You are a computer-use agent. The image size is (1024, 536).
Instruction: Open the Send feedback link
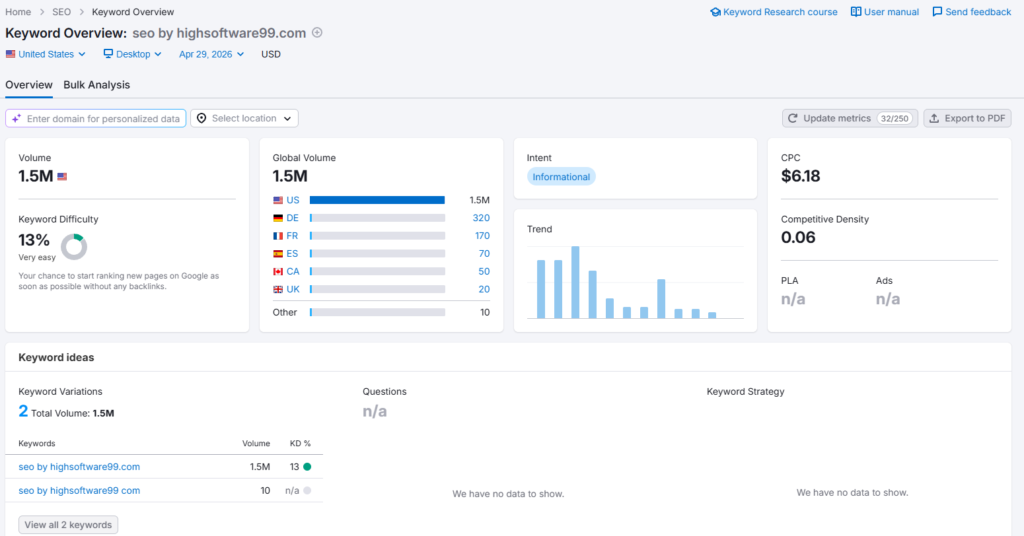click(972, 12)
